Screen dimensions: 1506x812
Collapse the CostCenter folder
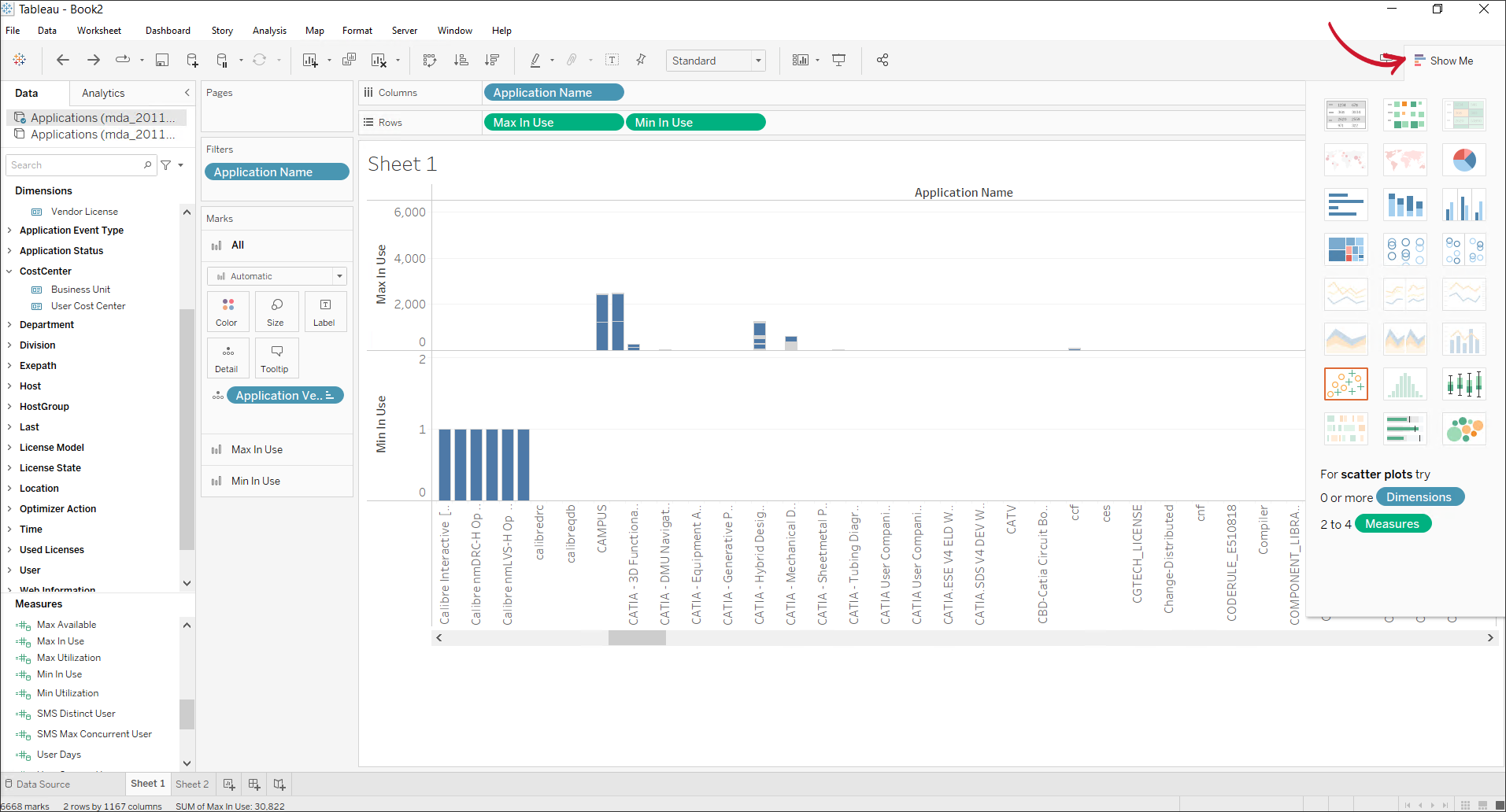point(9,271)
